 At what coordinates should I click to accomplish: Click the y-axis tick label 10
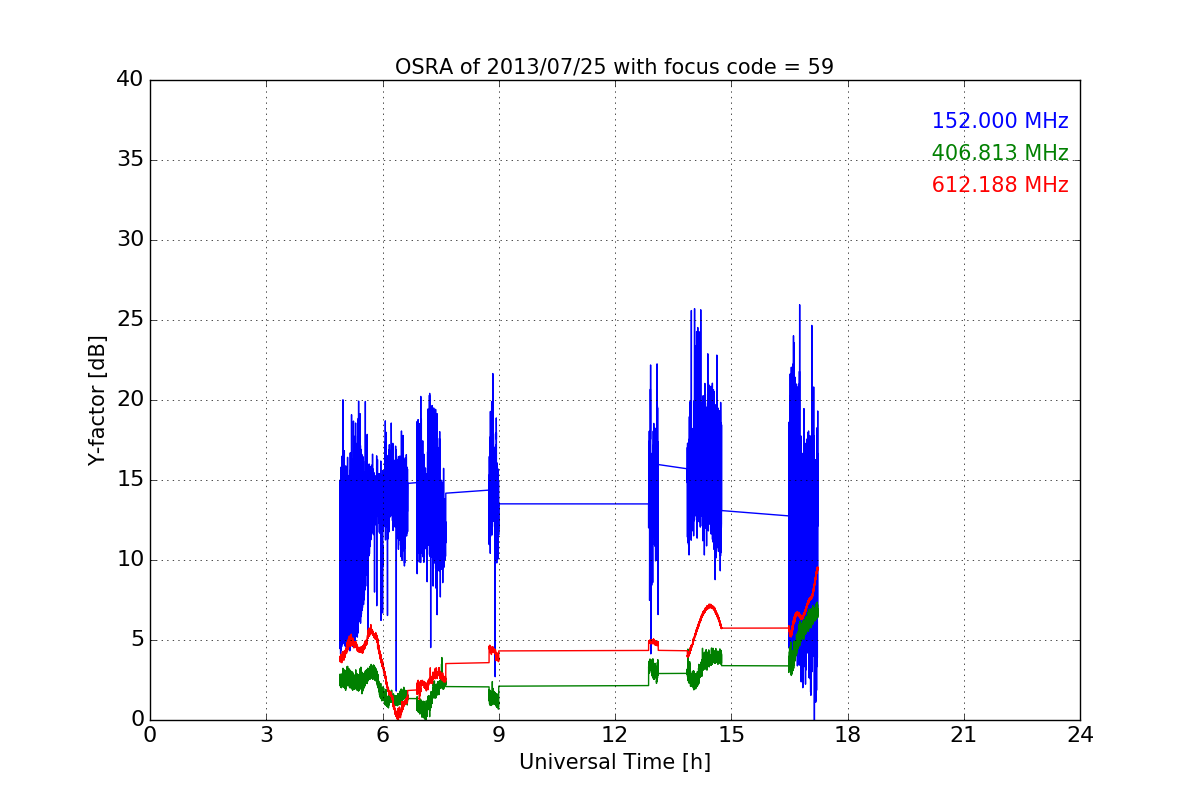click(x=129, y=560)
